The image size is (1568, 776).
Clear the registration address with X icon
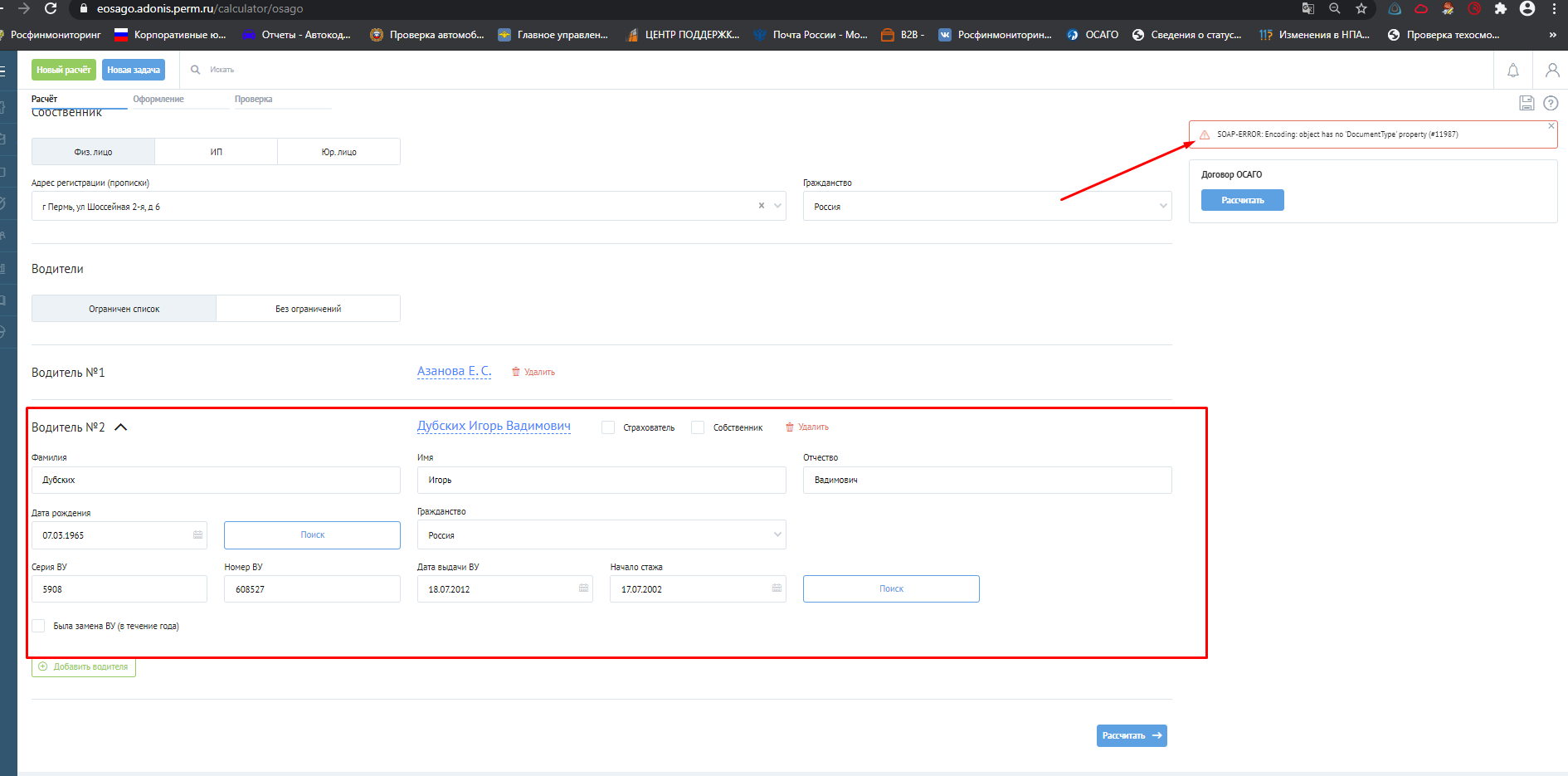tap(761, 206)
